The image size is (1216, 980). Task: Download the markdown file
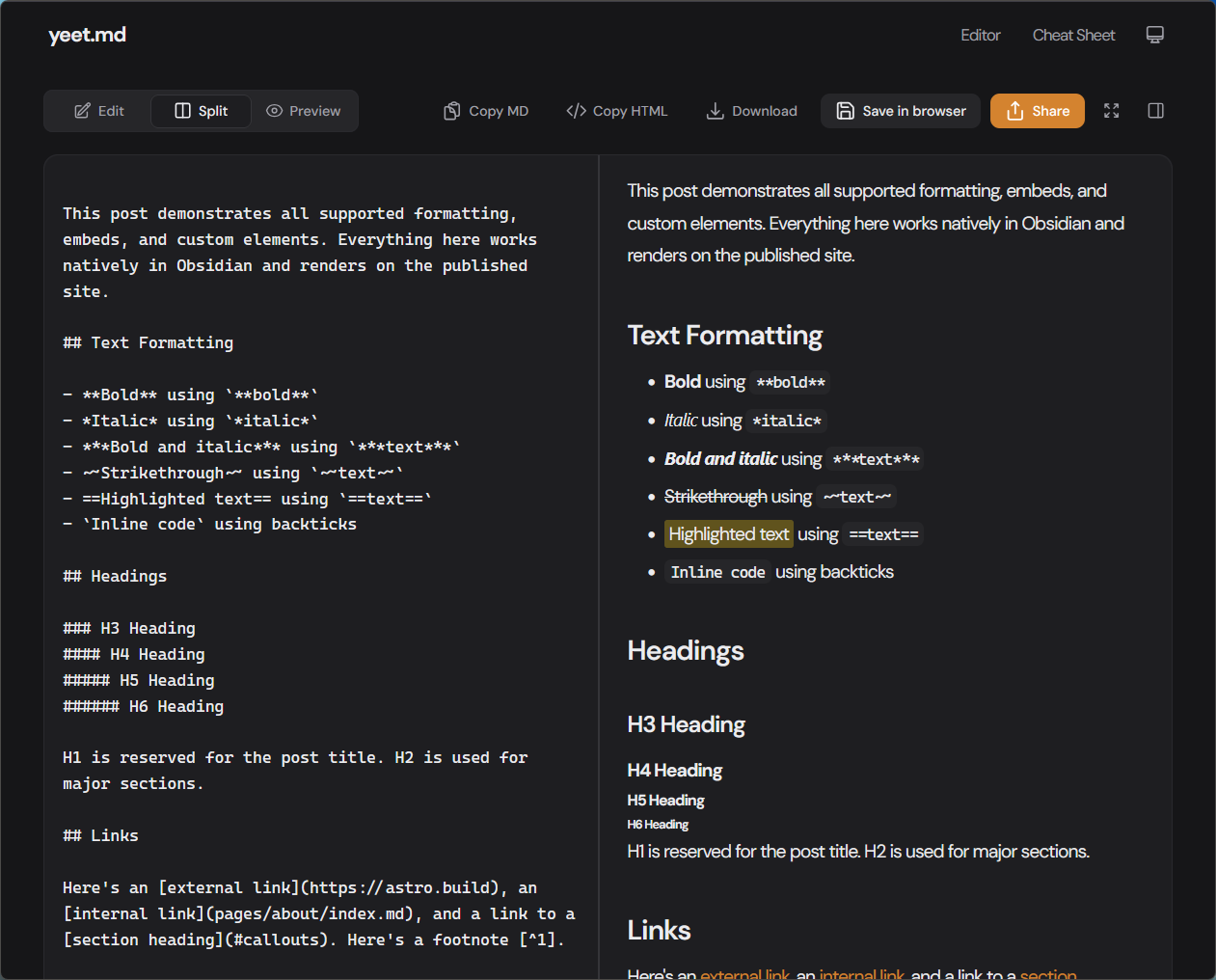(x=752, y=111)
